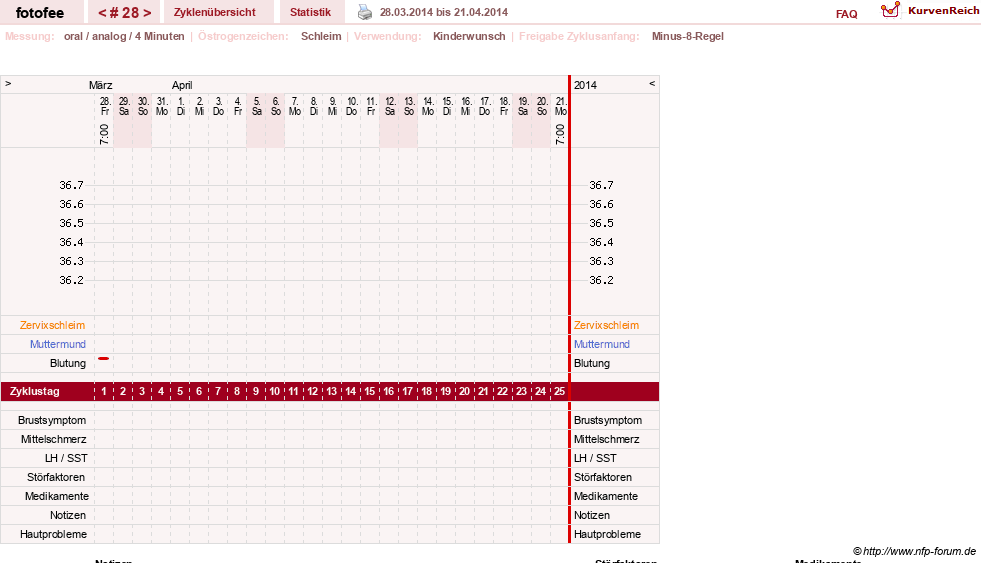Viewport: 981px width, 563px height.
Task: Click the left 'LH / SST' row label
Action: tap(66, 459)
